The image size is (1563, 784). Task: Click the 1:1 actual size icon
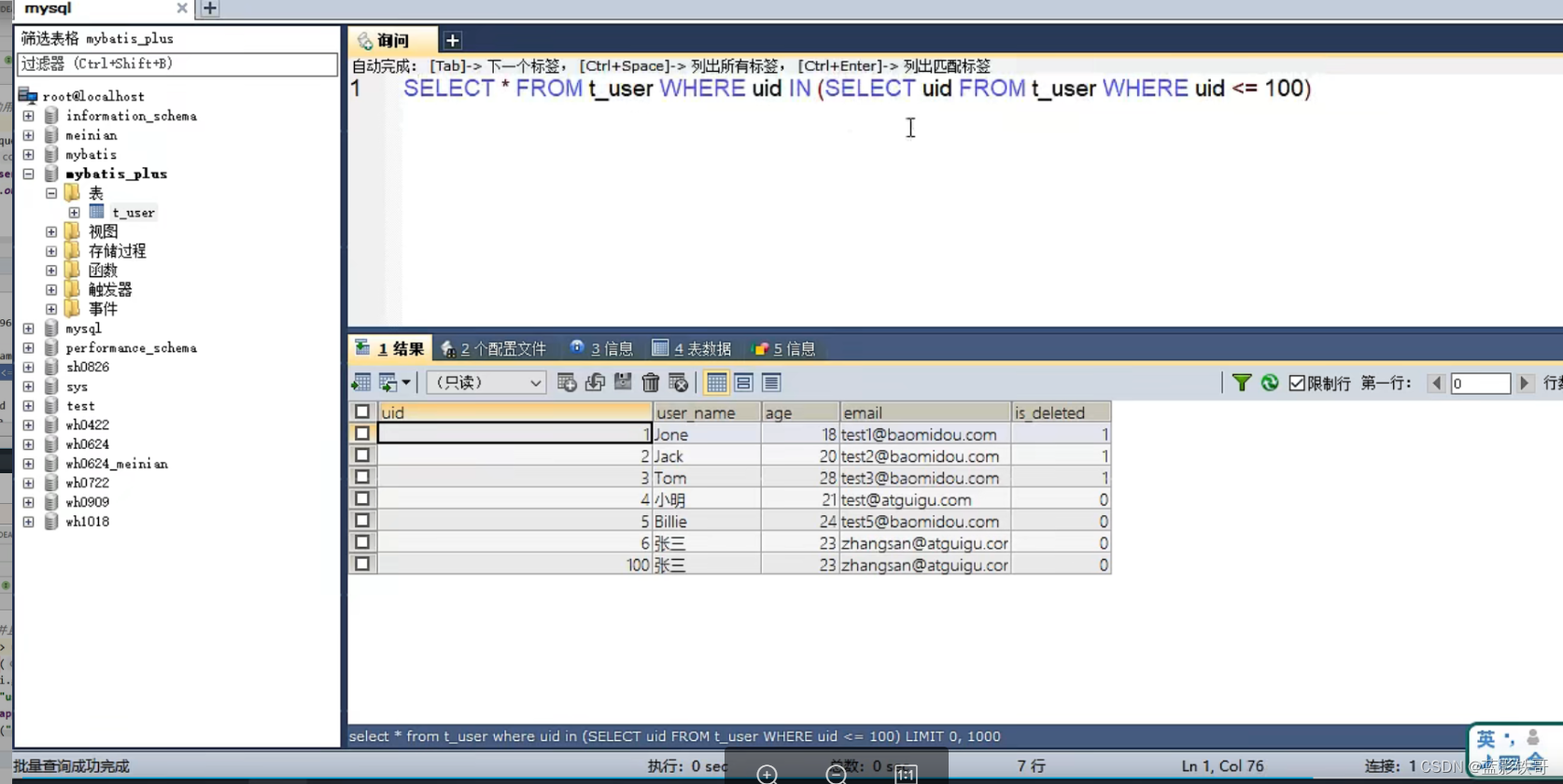pos(906,774)
